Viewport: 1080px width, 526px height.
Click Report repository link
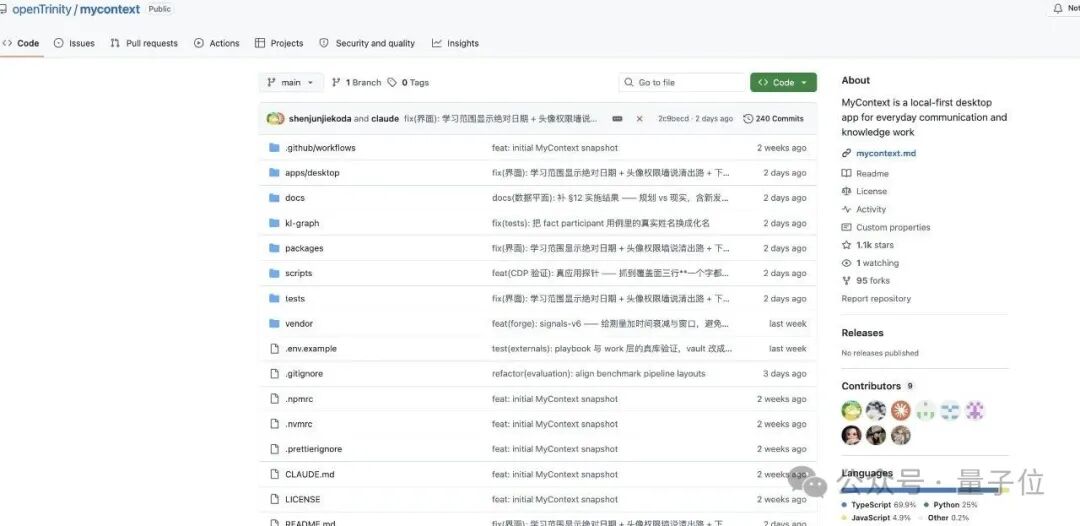[876, 299]
